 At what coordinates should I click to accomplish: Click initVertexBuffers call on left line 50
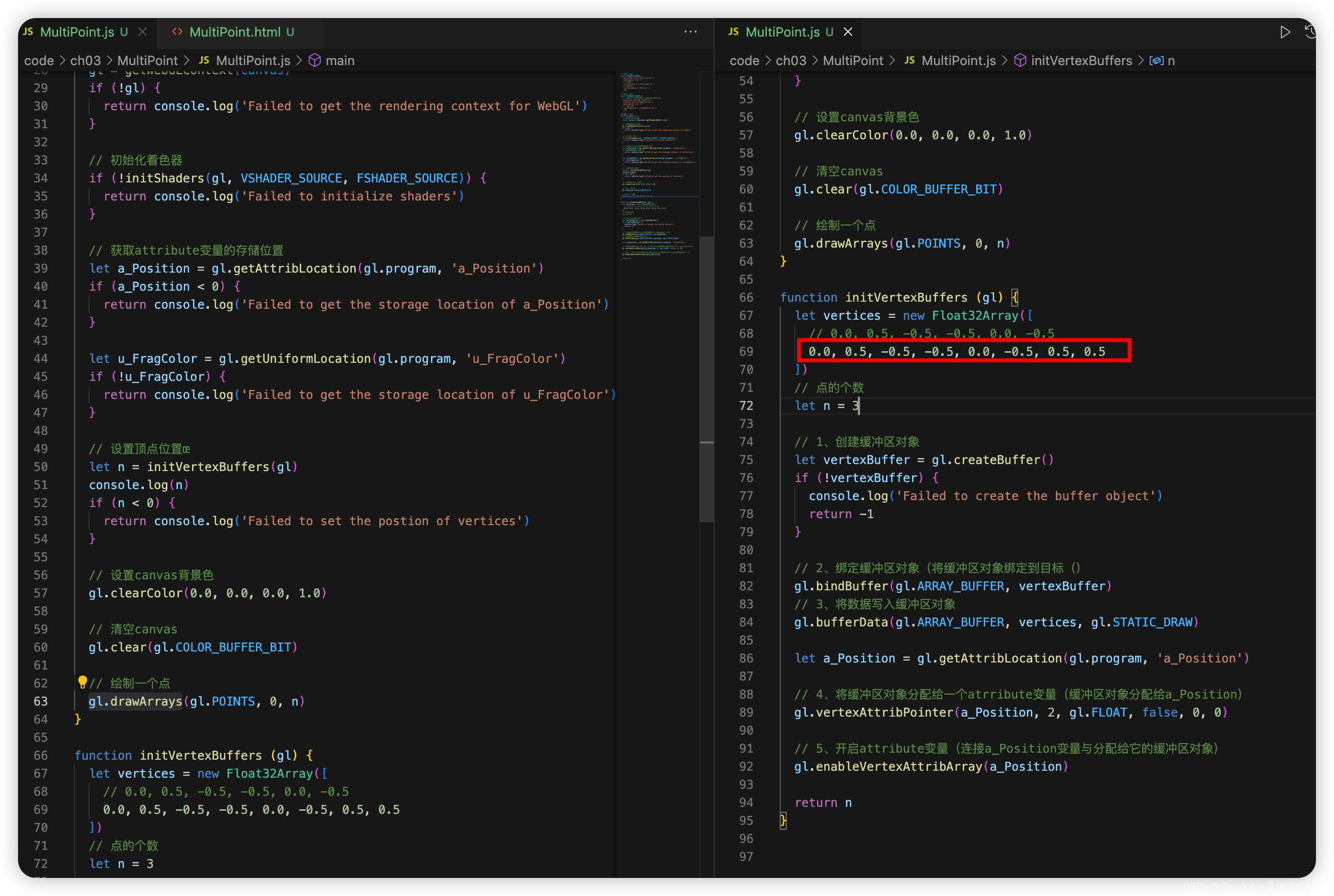coord(208,467)
